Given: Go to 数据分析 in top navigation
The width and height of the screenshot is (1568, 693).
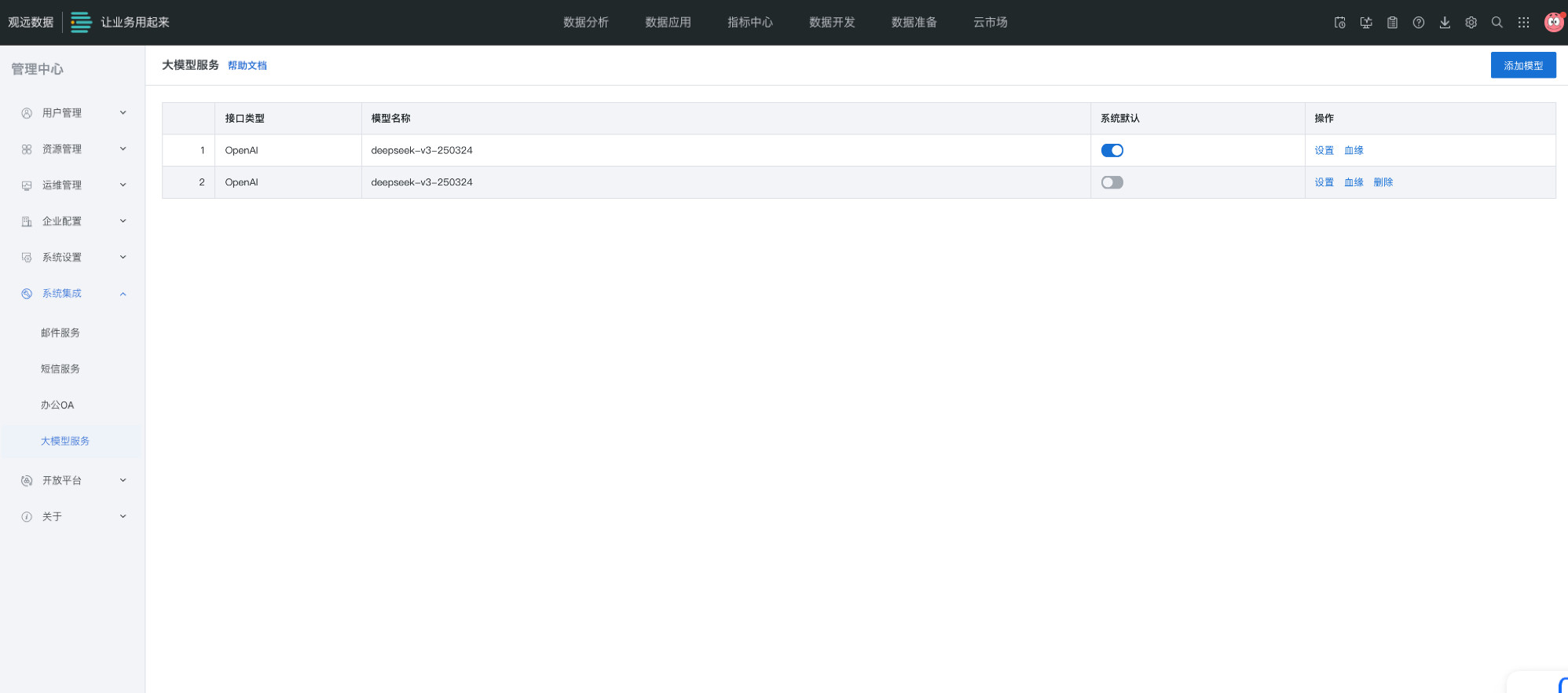Looking at the screenshot, I should pyautogui.click(x=585, y=23).
